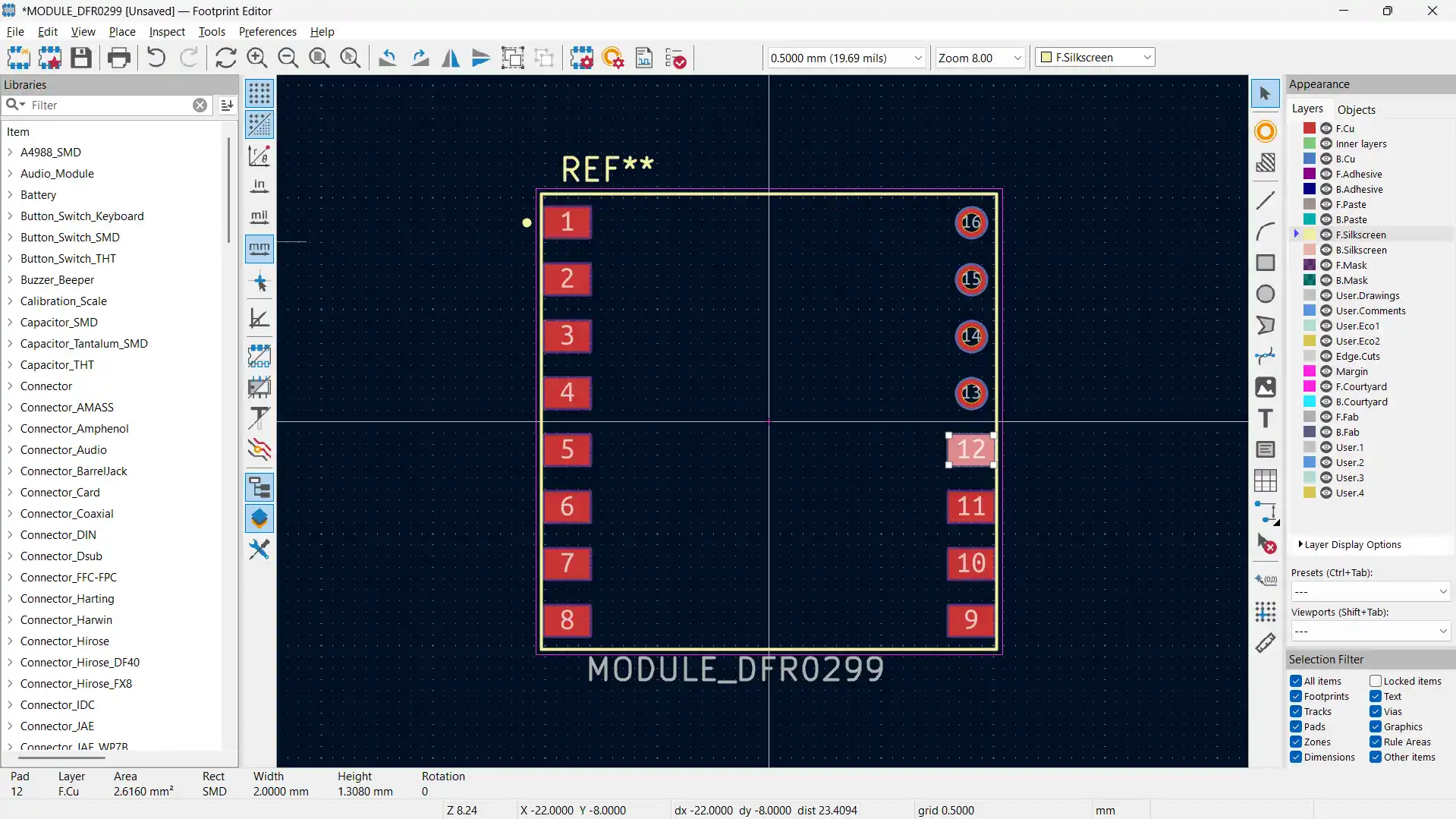The image size is (1456, 819).
Task: Click the library tree horizontal scrollbar
Action: 62,758
